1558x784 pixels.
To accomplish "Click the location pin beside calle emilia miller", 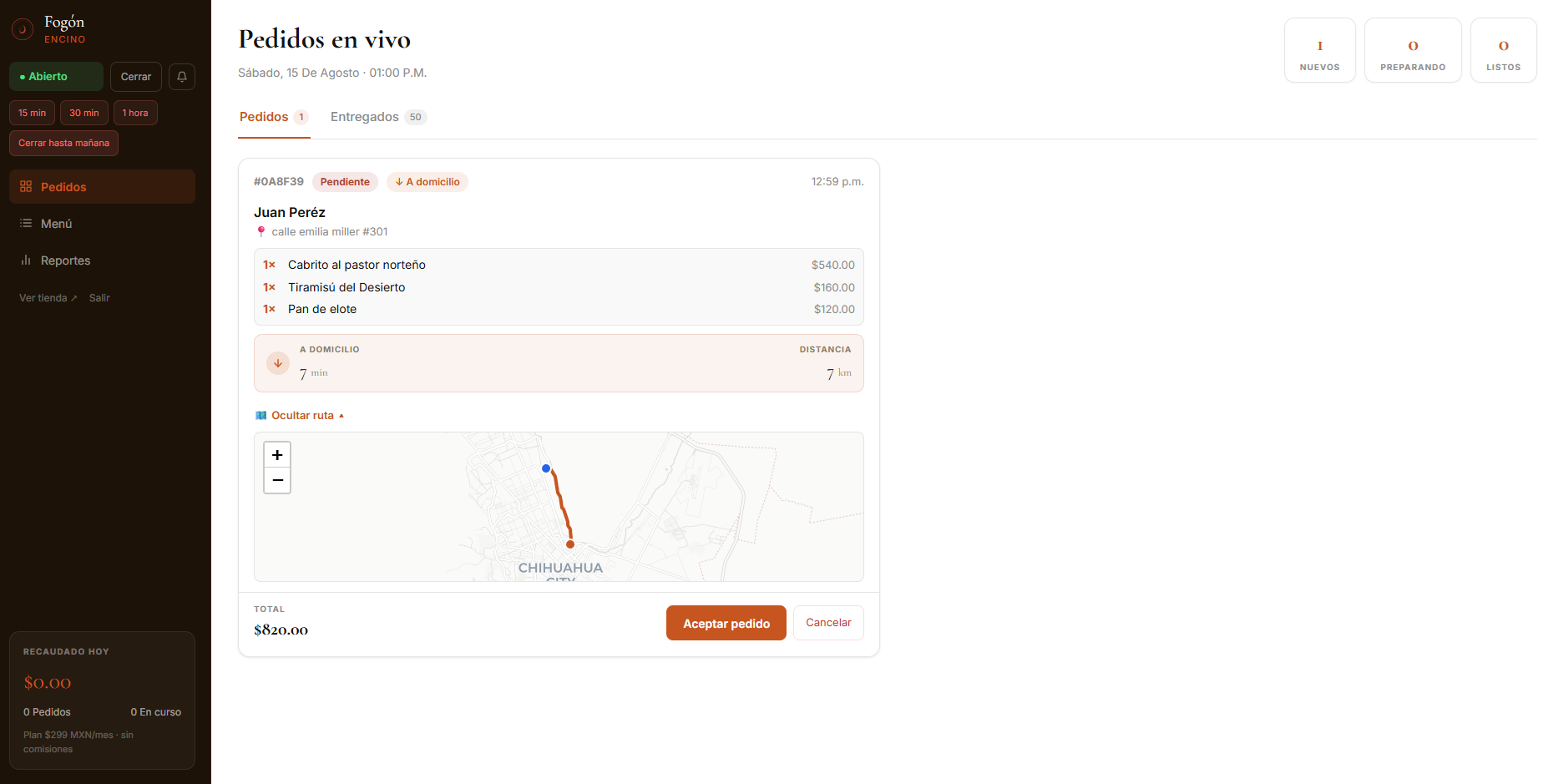I will 261,232.
